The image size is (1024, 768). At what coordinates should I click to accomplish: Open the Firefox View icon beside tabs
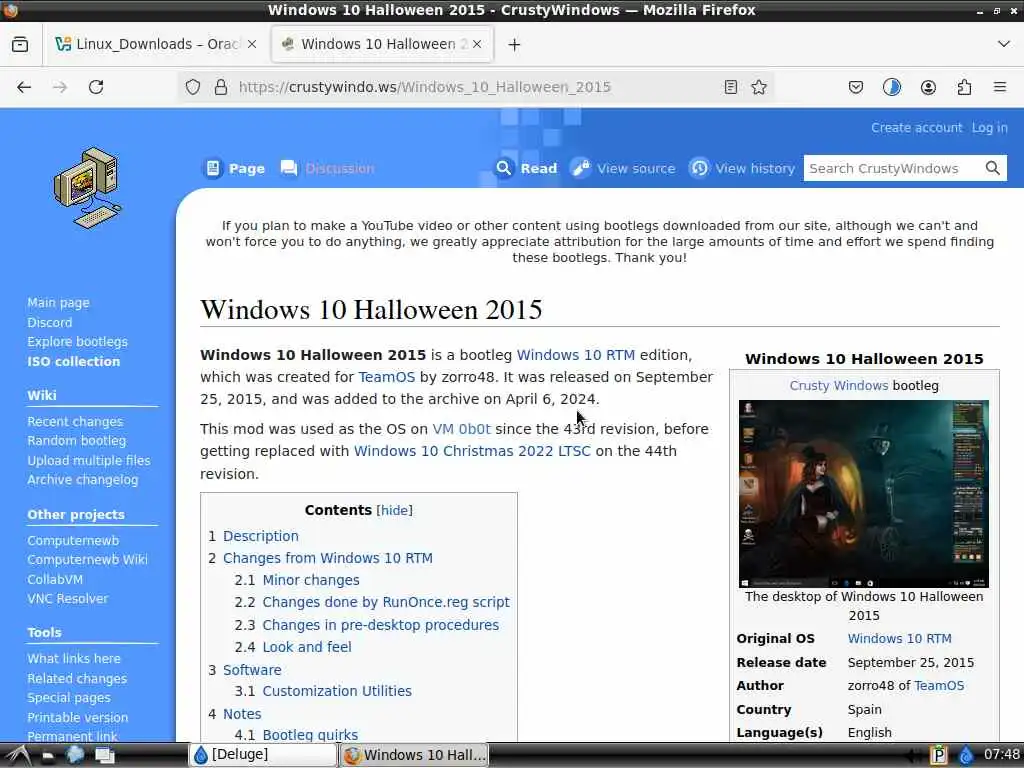click(x=20, y=44)
